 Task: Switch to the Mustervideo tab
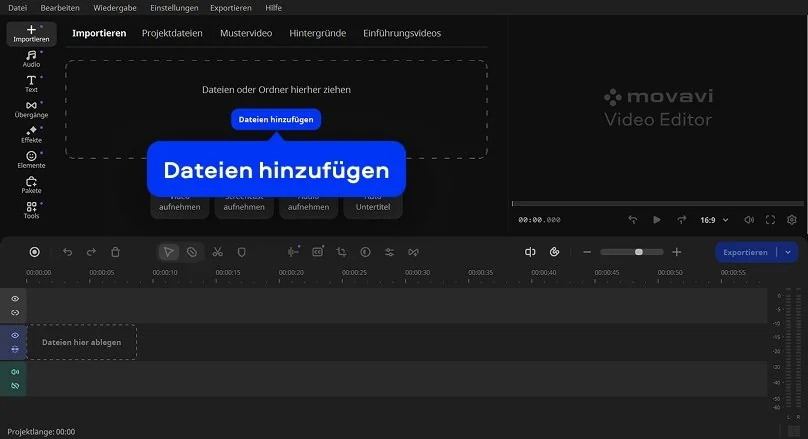pyautogui.click(x=246, y=33)
